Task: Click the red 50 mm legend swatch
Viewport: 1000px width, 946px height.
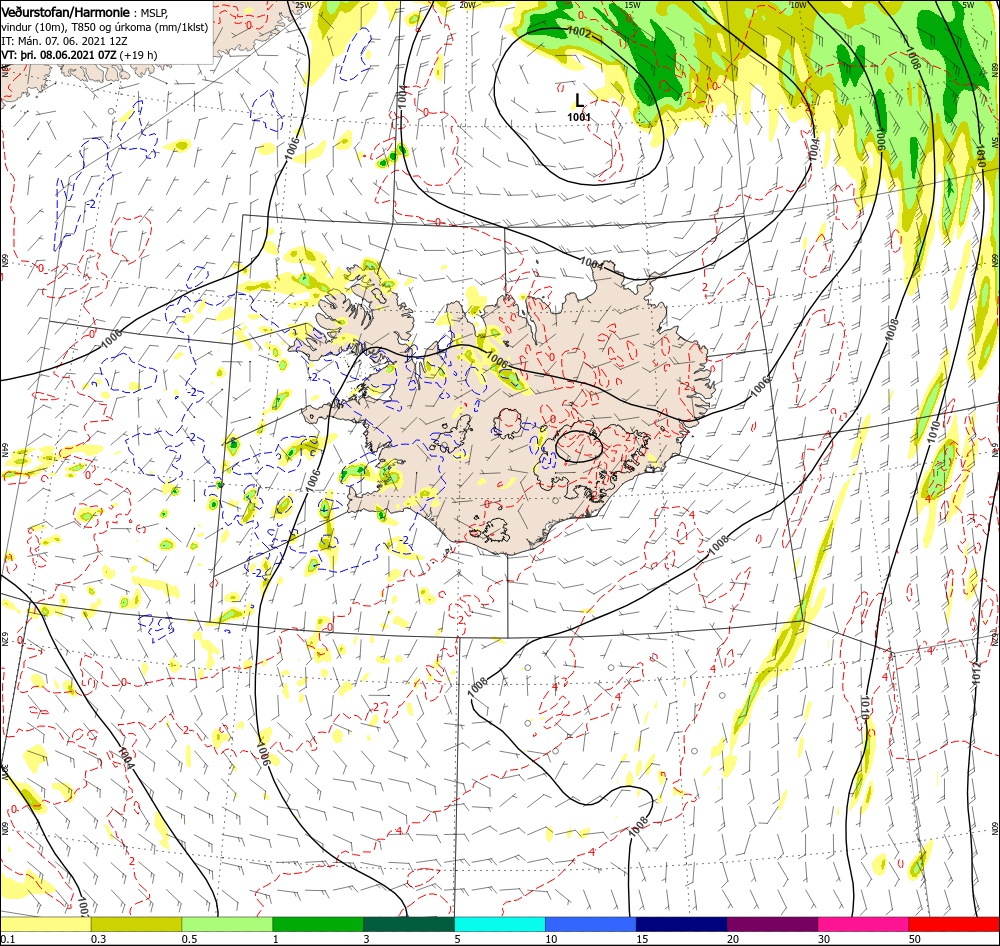Action: pos(953,924)
